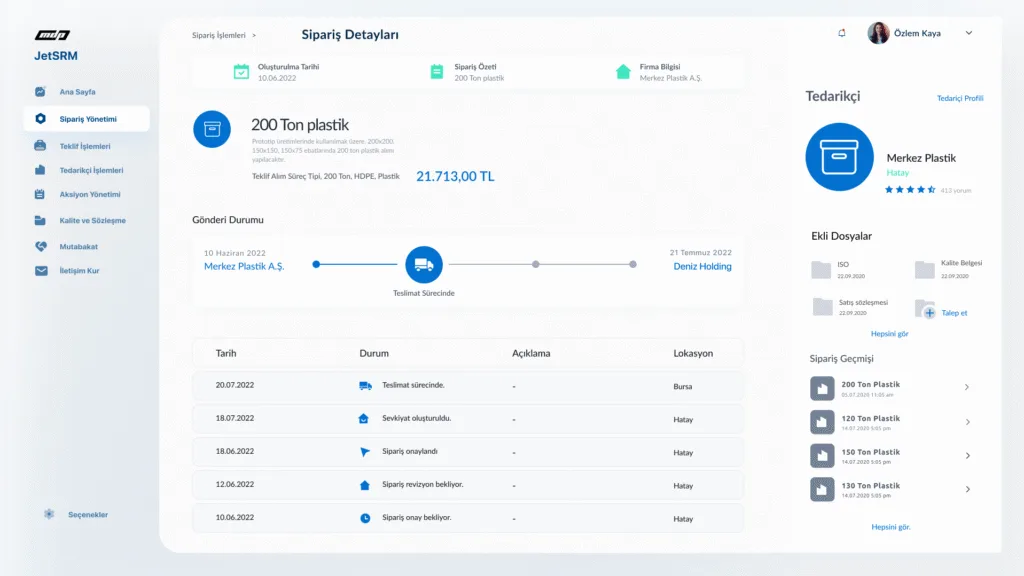The image size is (1024, 576).
Task: Click the last dot on shipment timeline
Action: coord(633,264)
